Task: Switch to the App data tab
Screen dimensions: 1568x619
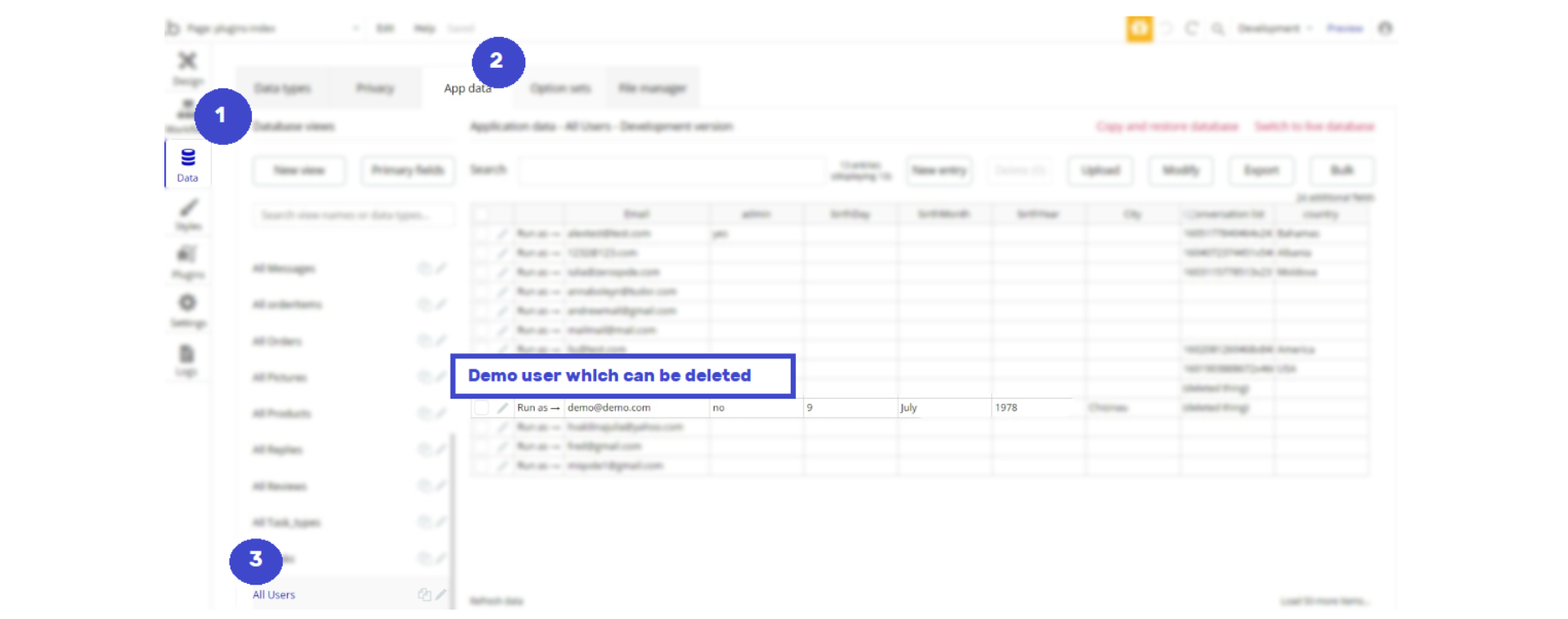Action: (x=468, y=88)
